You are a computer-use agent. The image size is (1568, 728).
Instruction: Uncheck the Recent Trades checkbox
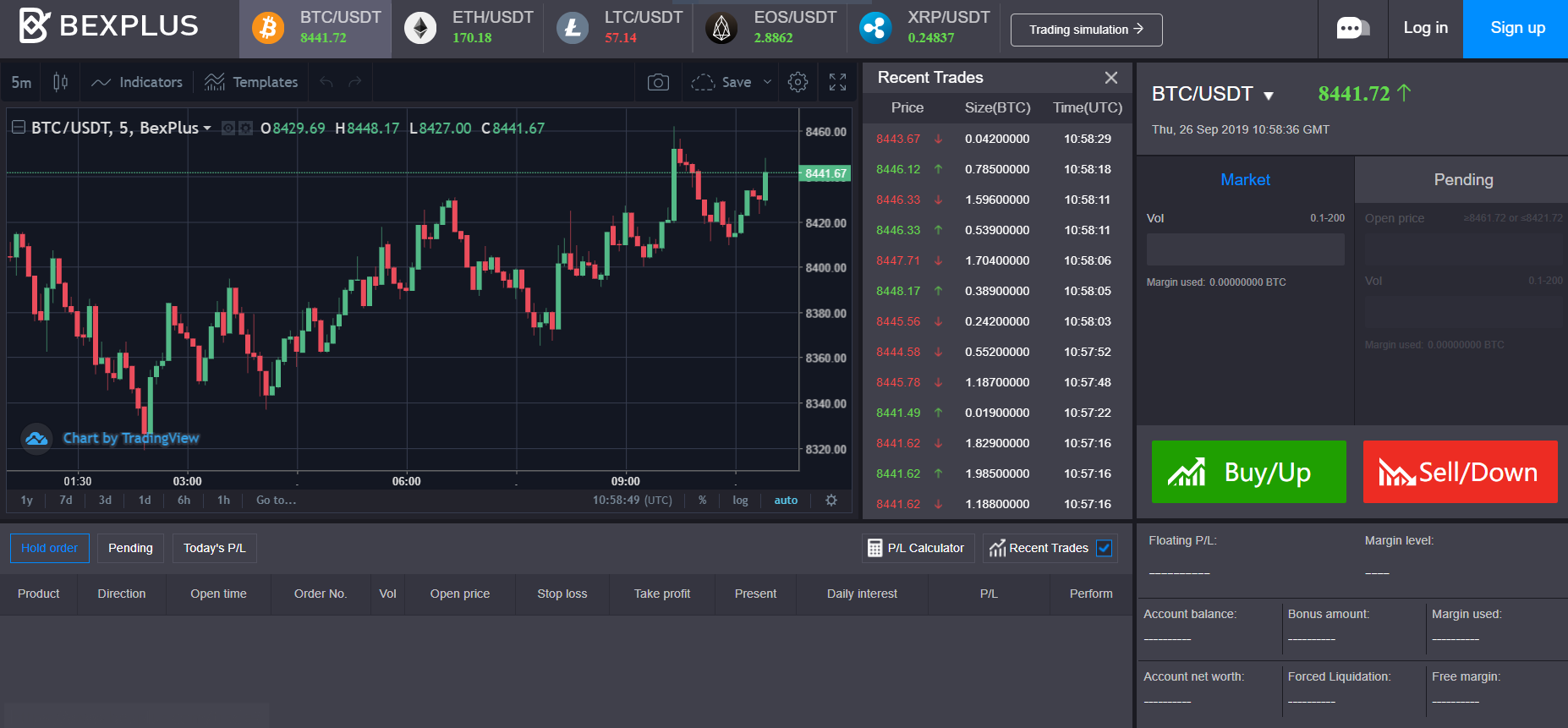click(x=1104, y=548)
